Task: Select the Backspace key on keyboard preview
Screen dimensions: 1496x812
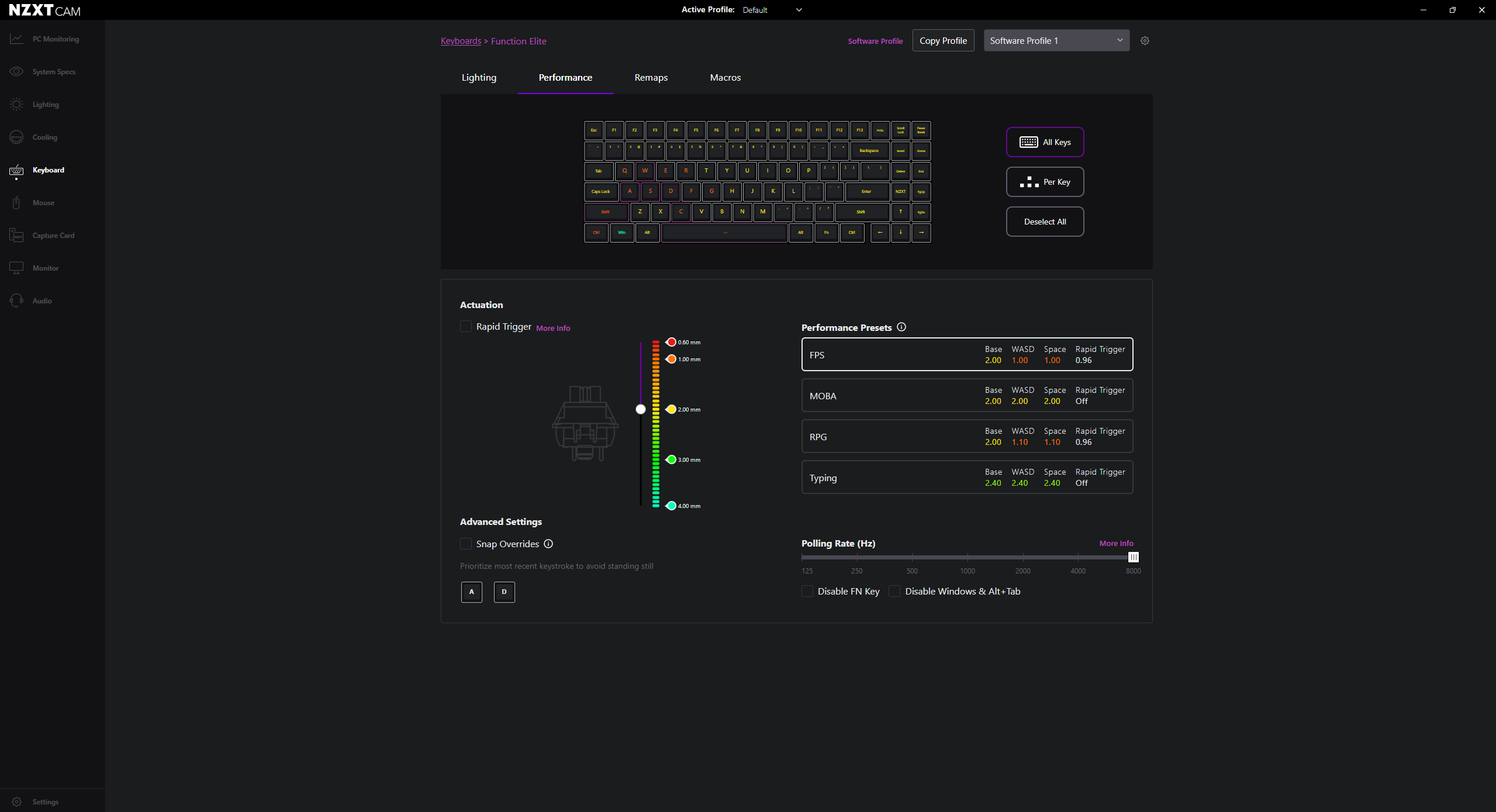Action: 869,151
